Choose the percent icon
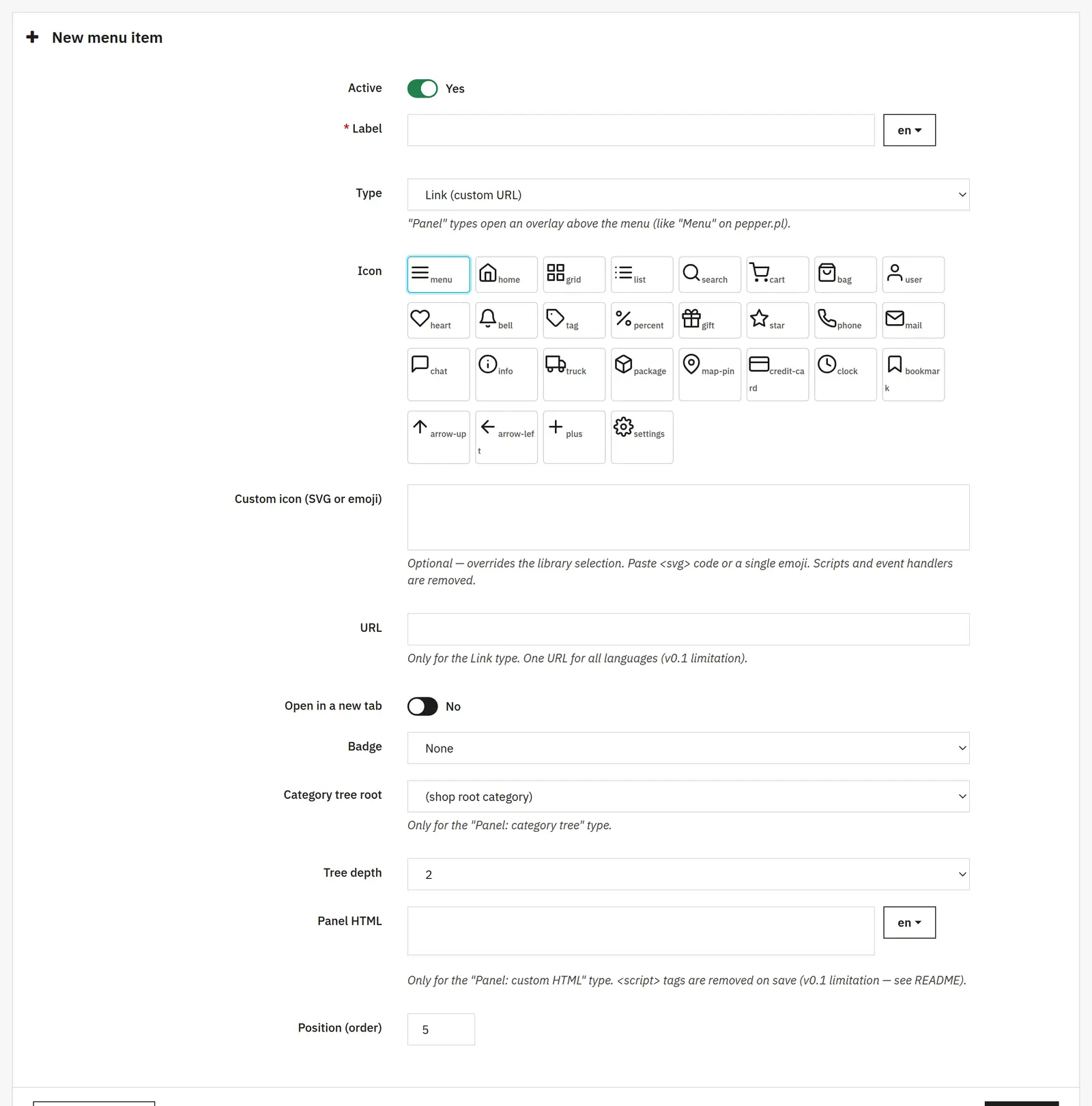The width and height of the screenshot is (1092, 1106). (642, 320)
